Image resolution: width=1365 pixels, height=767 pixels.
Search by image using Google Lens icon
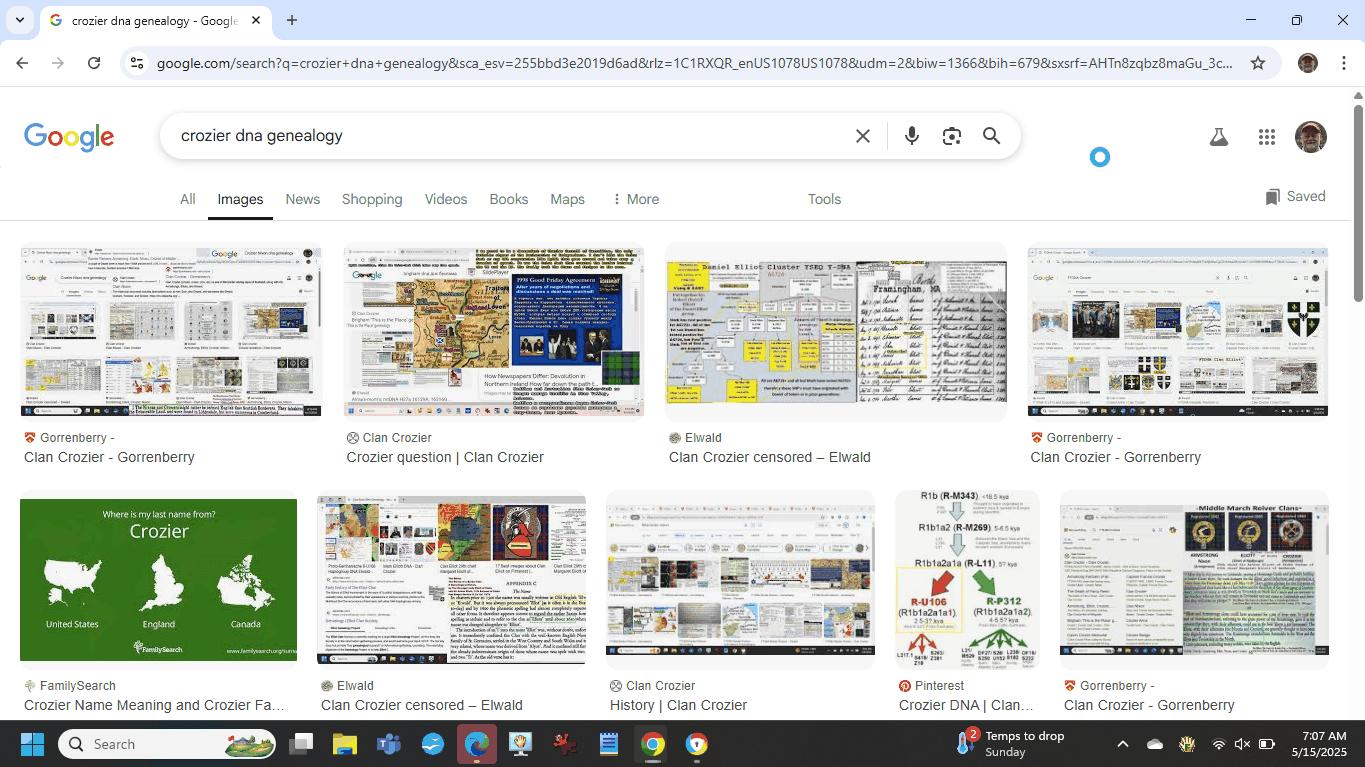[x=951, y=136]
